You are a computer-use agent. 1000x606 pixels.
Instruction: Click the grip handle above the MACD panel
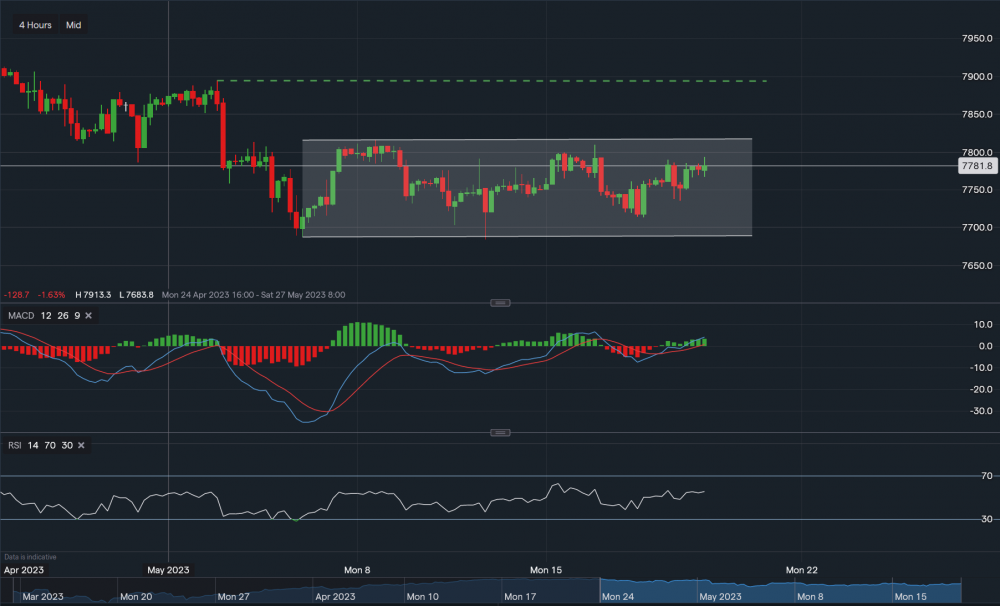(x=500, y=302)
